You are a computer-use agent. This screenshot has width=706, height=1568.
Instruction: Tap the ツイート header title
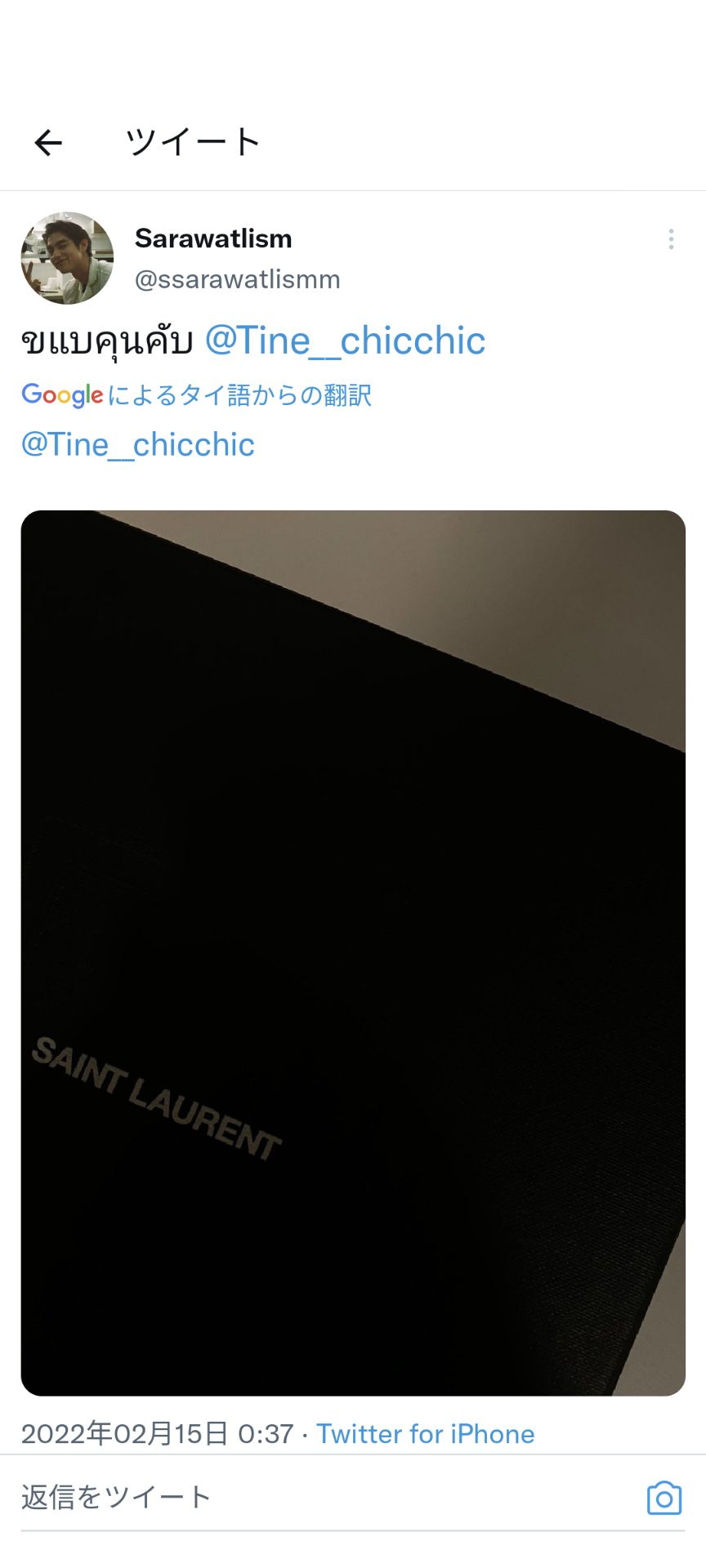pyautogui.click(x=193, y=142)
